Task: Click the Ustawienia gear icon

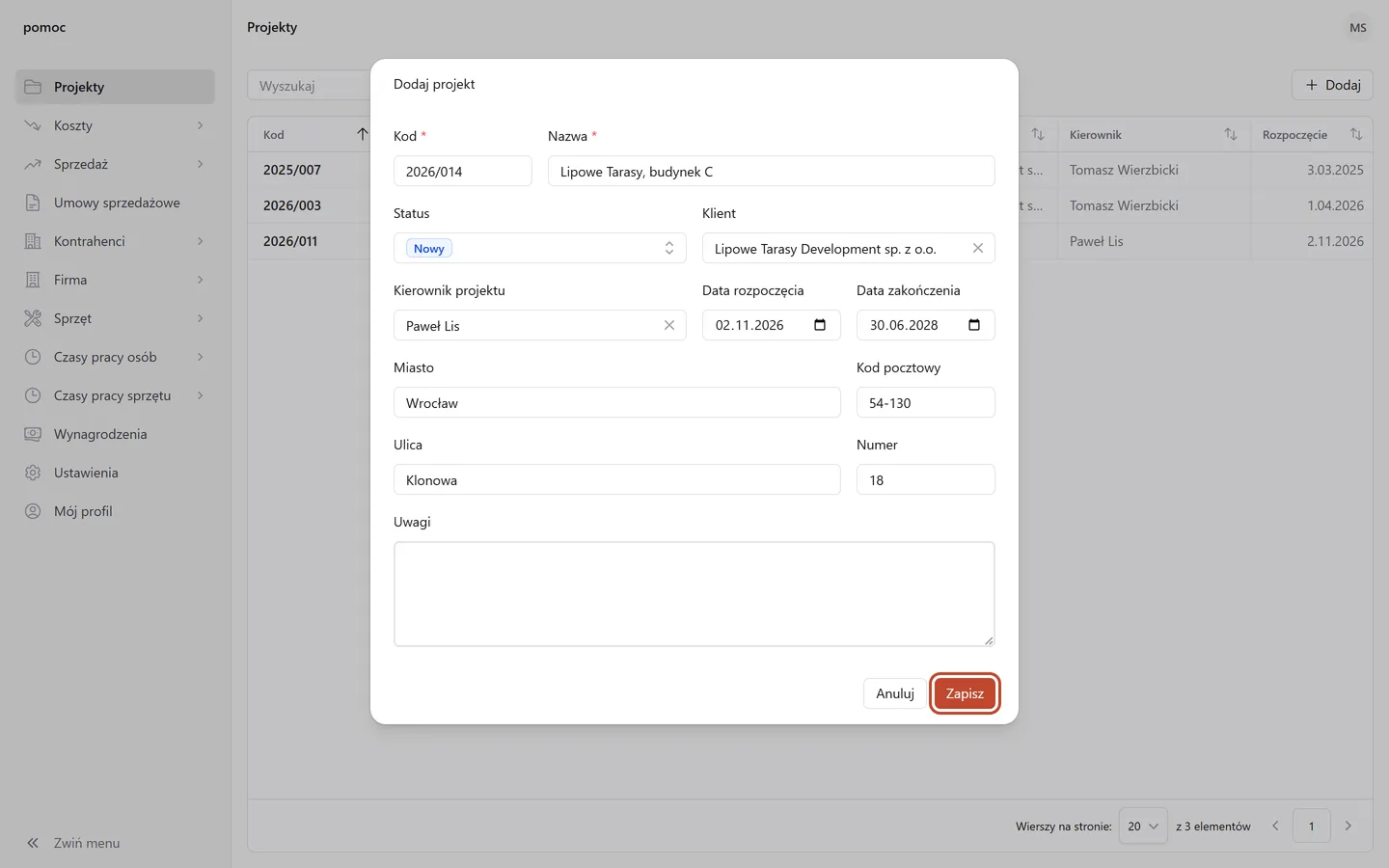Action: [x=33, y=473]
